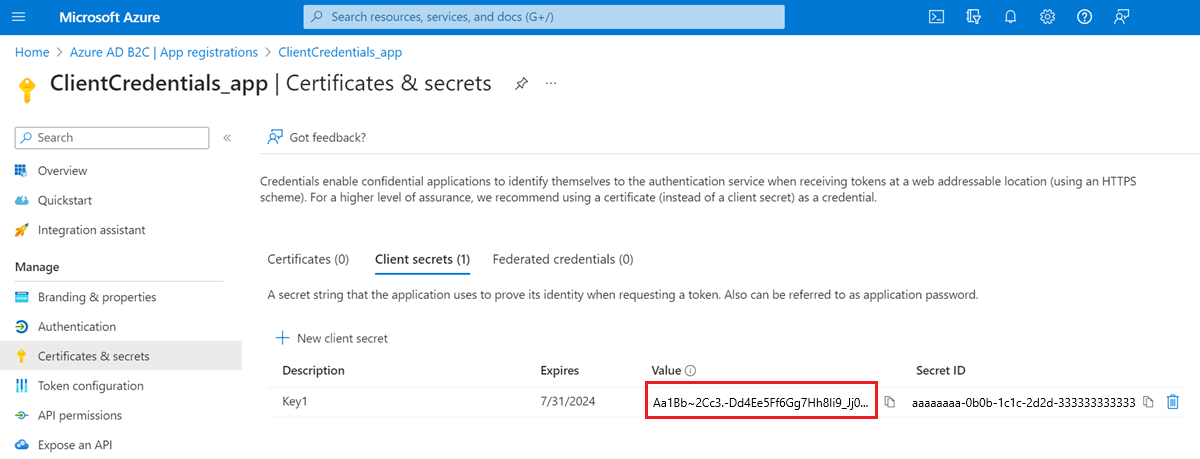Show the Value column info tooltip
Screen dimensions: 1200x459
click(x=691, y=371)
